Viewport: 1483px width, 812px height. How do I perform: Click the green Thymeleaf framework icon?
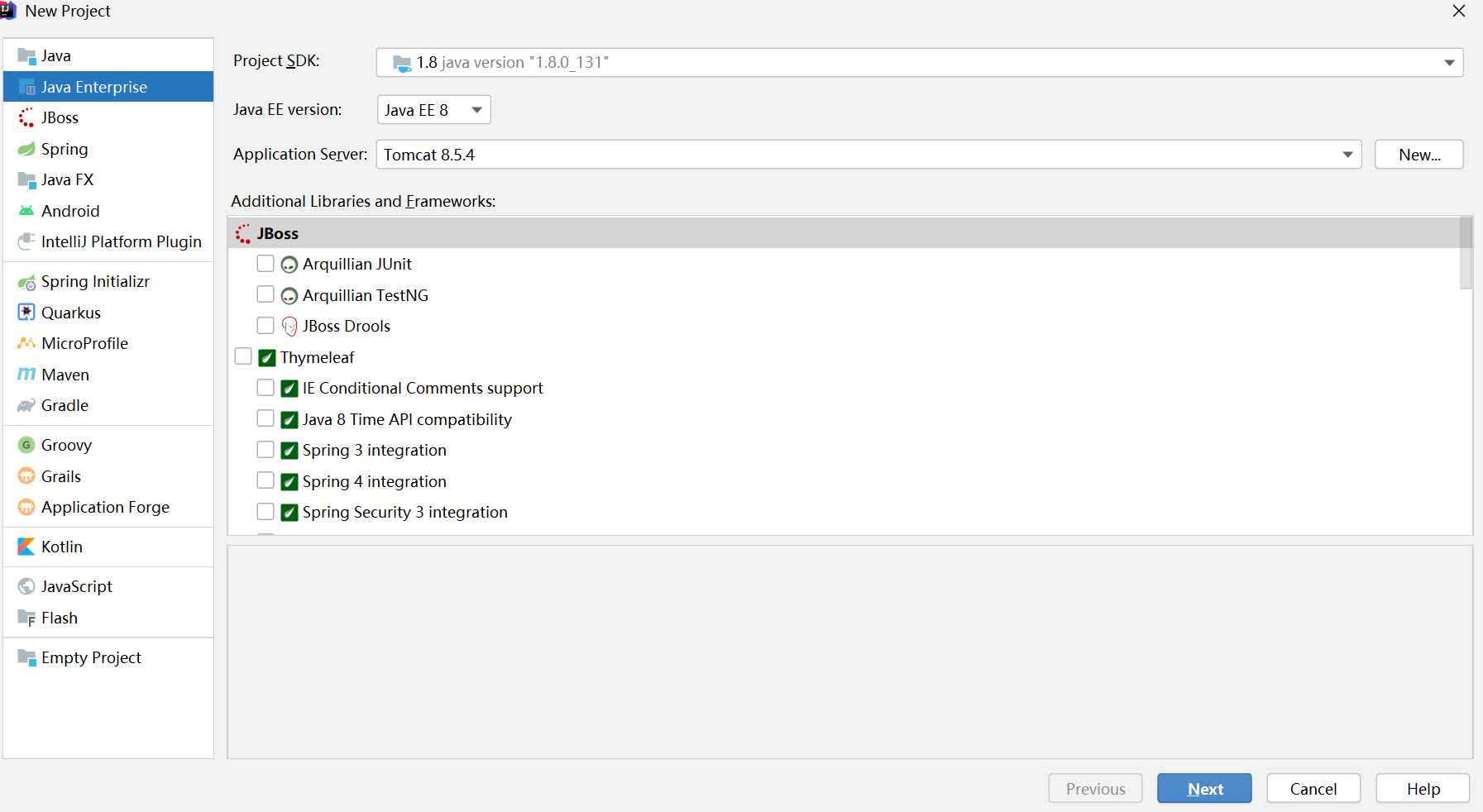(267, 358)
